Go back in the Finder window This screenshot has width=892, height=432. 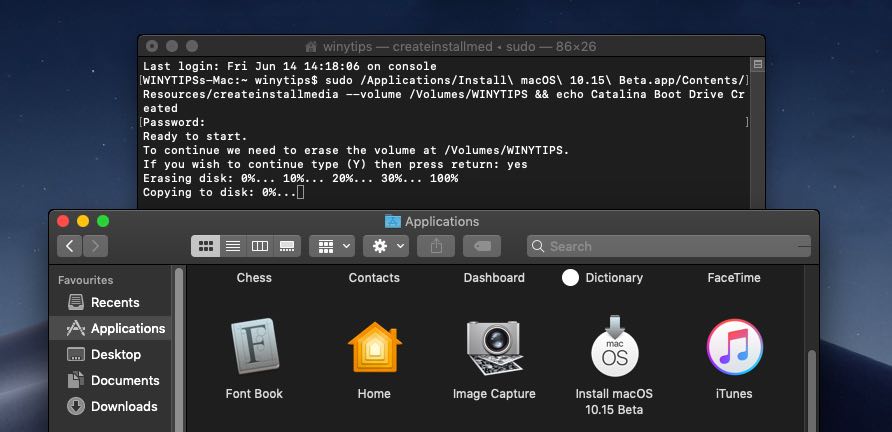point(69,246)
